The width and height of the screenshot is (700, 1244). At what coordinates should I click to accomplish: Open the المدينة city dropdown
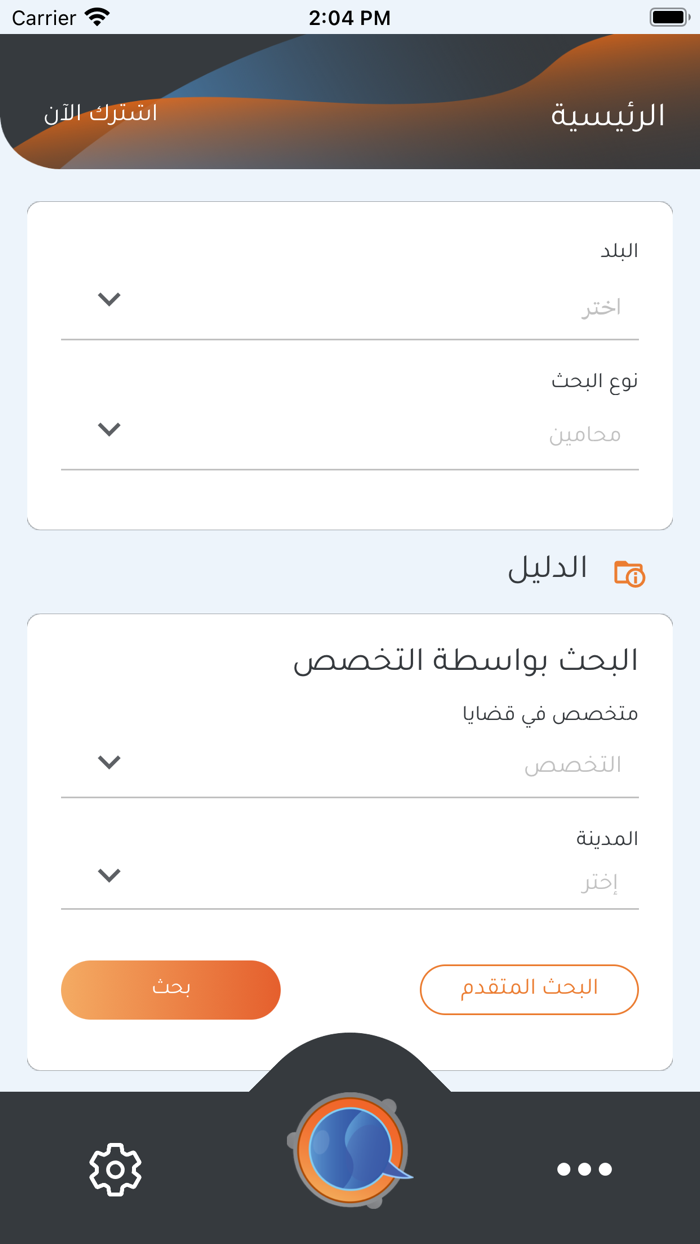pyautogui.click(x=109, y=873)
